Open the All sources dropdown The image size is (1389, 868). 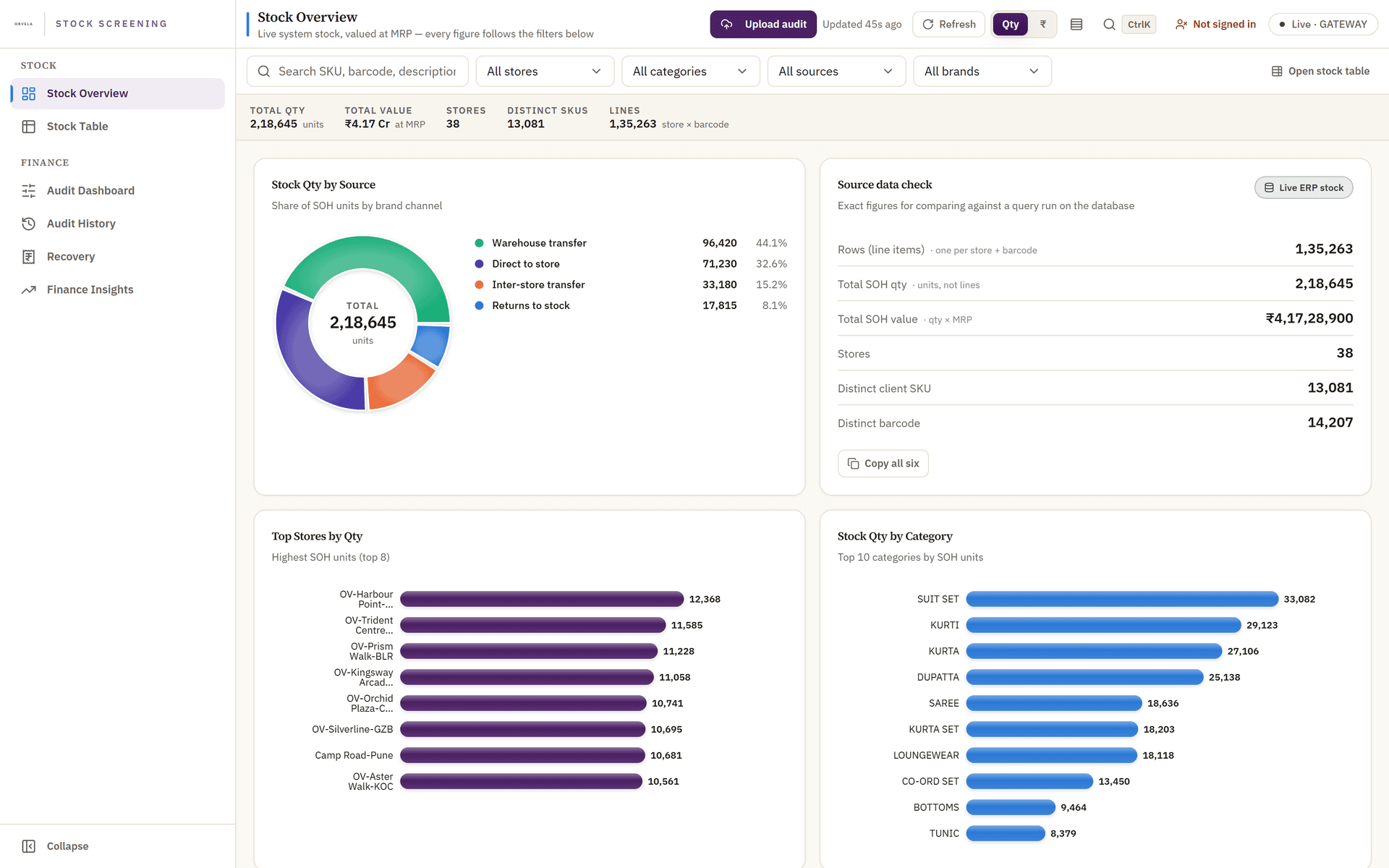tap(836, 71)
